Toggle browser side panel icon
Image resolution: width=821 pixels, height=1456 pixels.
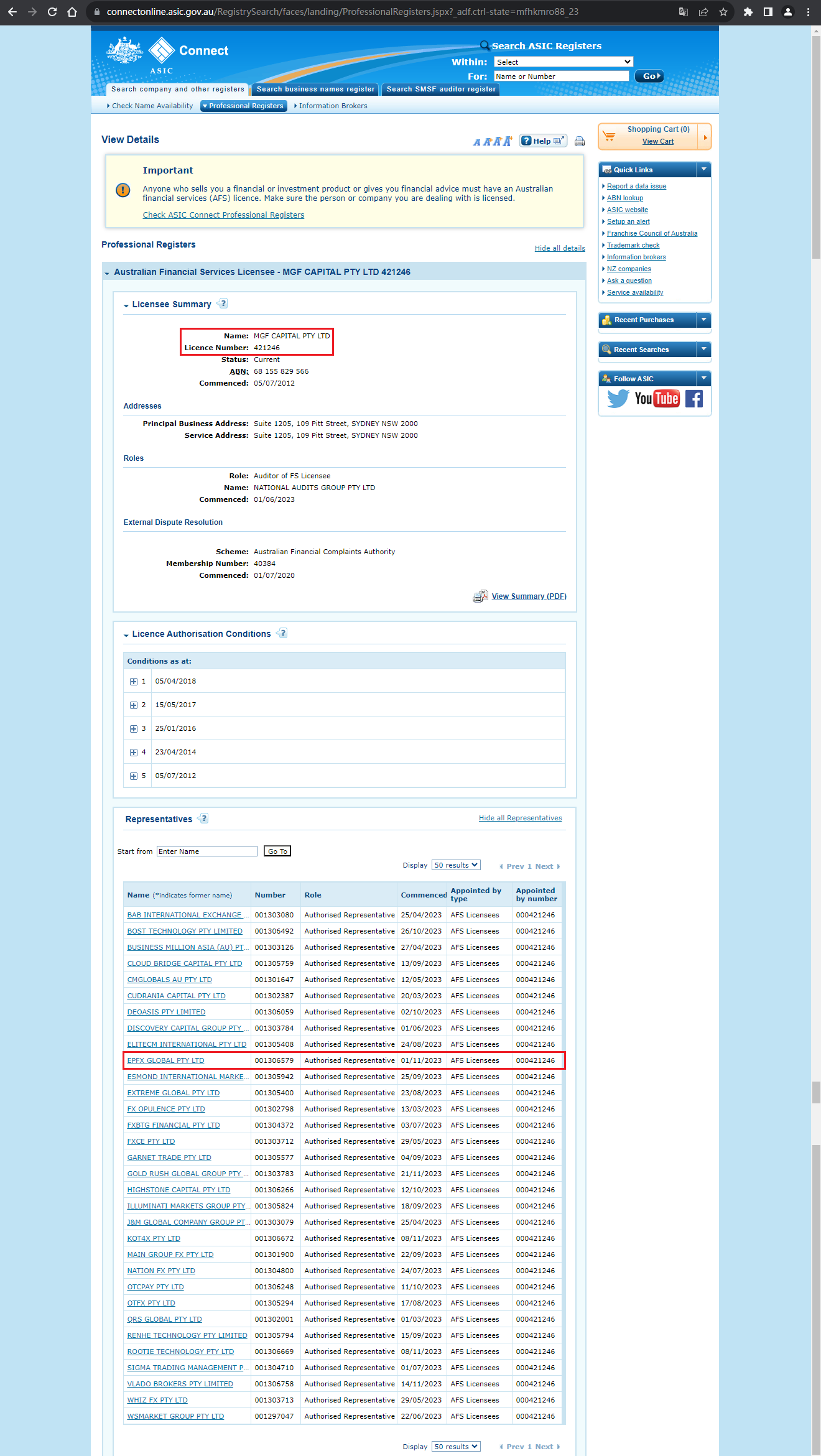click(x=768, y=12)
